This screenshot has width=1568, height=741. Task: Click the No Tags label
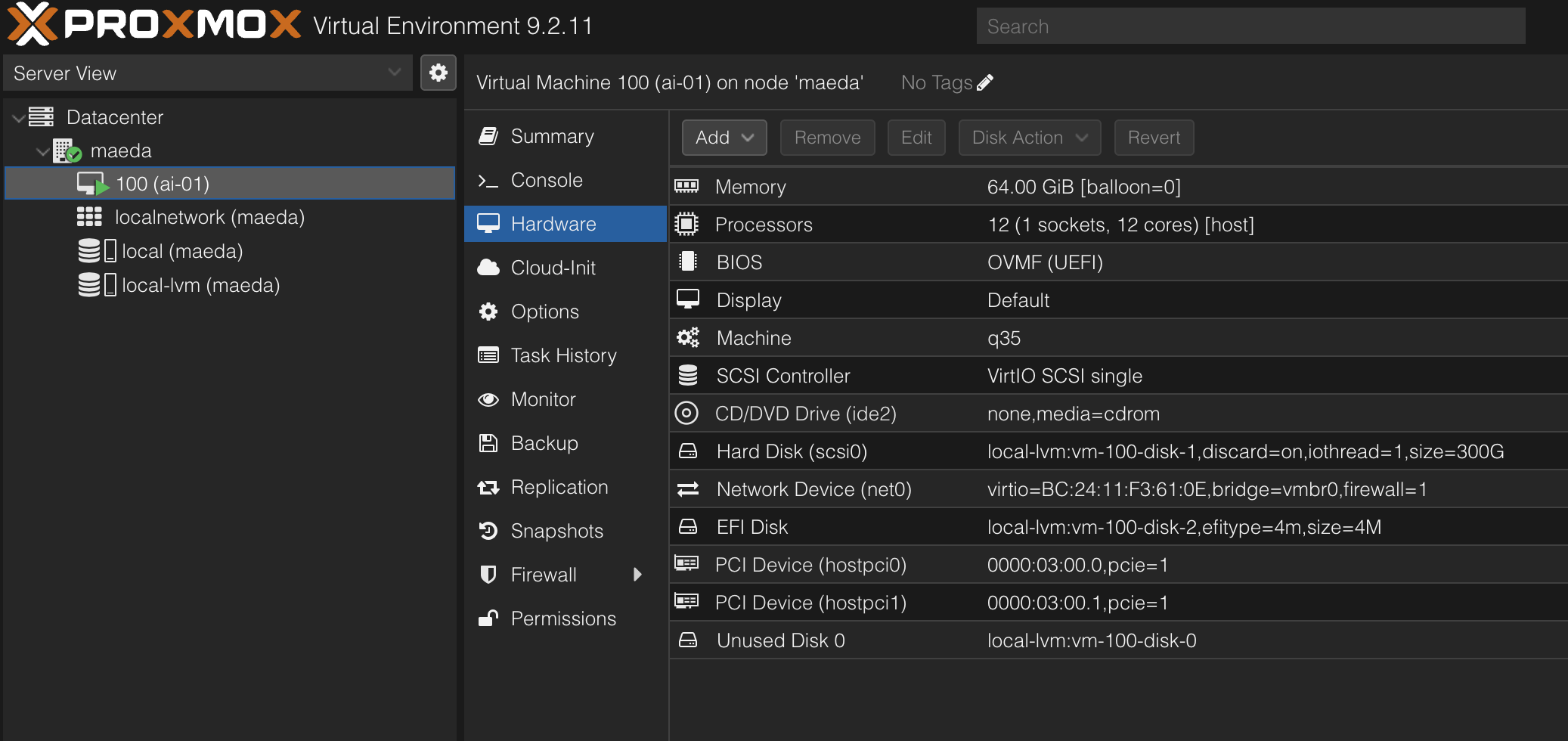pos(937,82)
